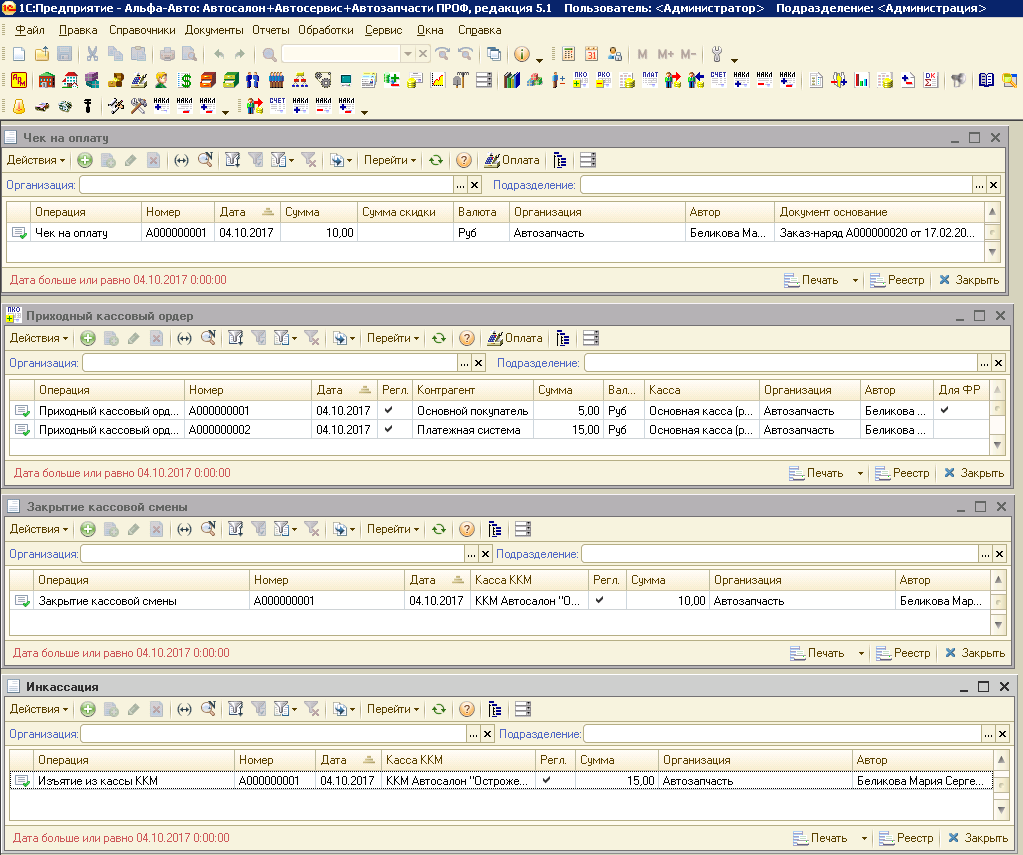Open the Обработки menu
Viewport: 1023px width, 855px height.
pyautogui.click(x=326, y=30)
